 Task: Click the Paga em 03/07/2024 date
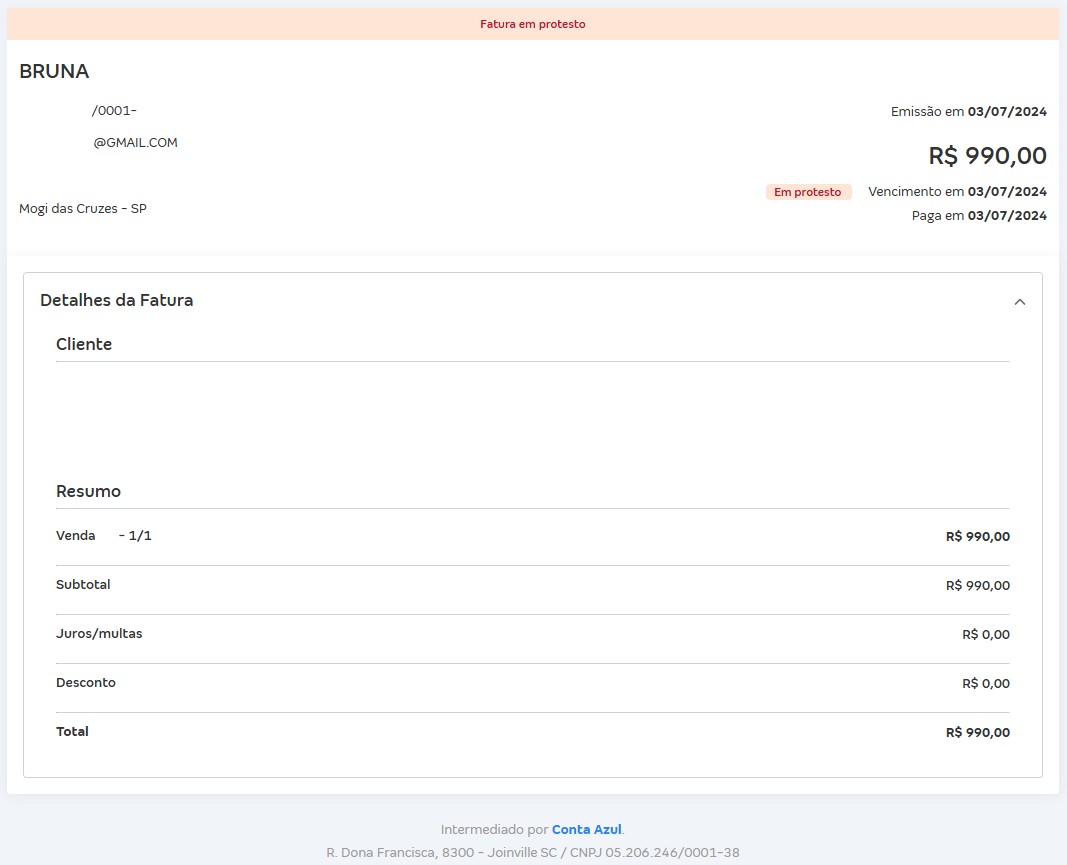(979, 216)
